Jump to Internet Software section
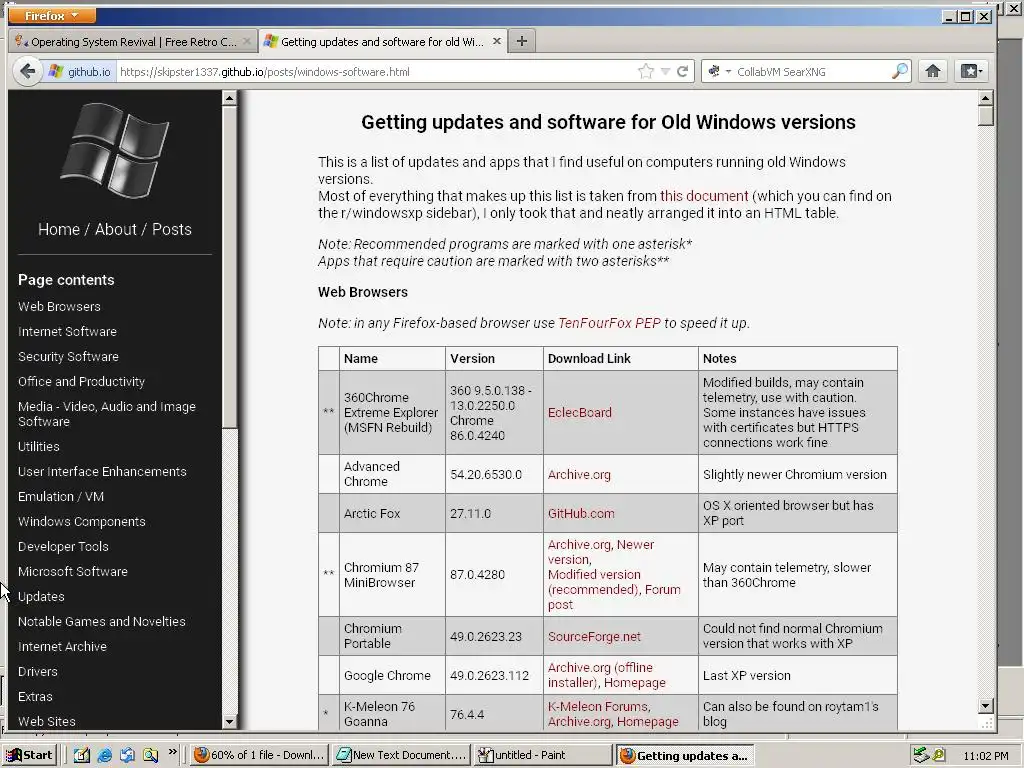This screenshot has height=768, width=1024. point(67,331)
